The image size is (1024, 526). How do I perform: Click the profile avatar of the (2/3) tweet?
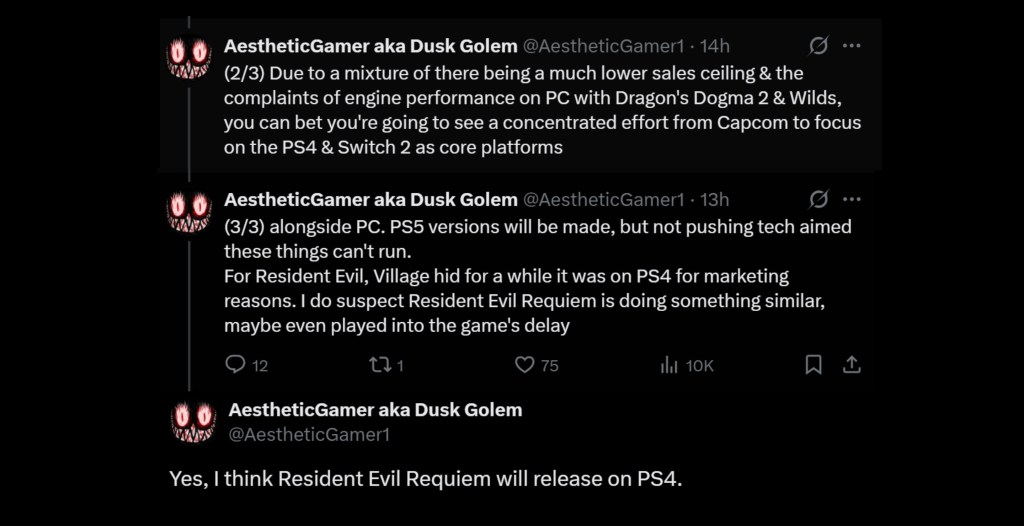click(x=189, y=58)
